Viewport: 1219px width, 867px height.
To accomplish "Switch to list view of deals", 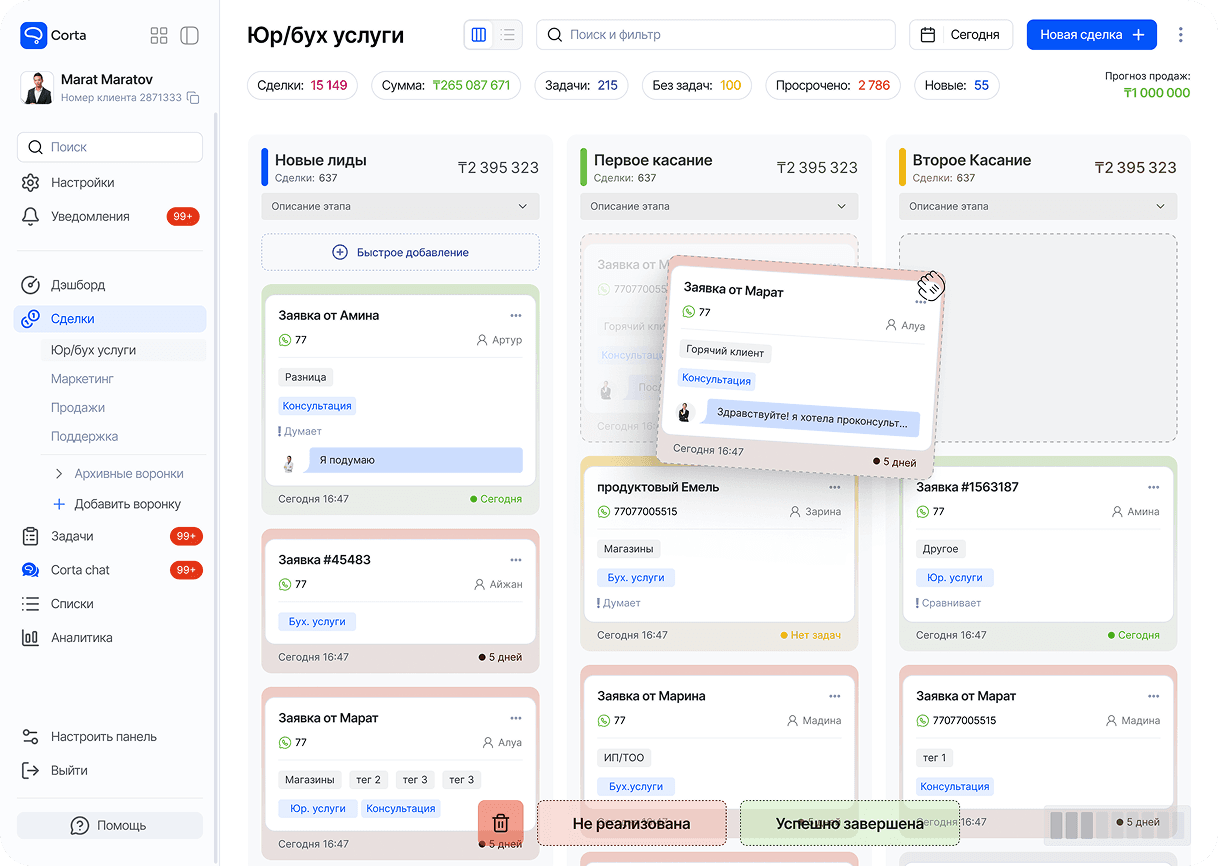I will pyautogui.click(x=509, y=34).
